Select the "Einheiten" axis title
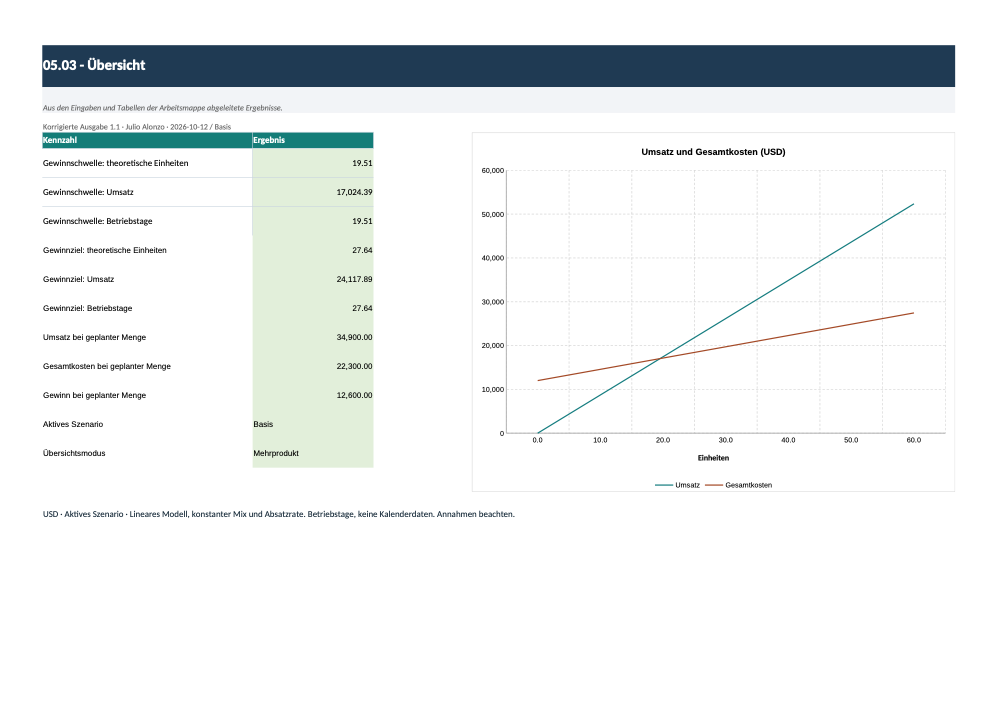The height and width of the screenshot is (707, 1000). [713, 458]
